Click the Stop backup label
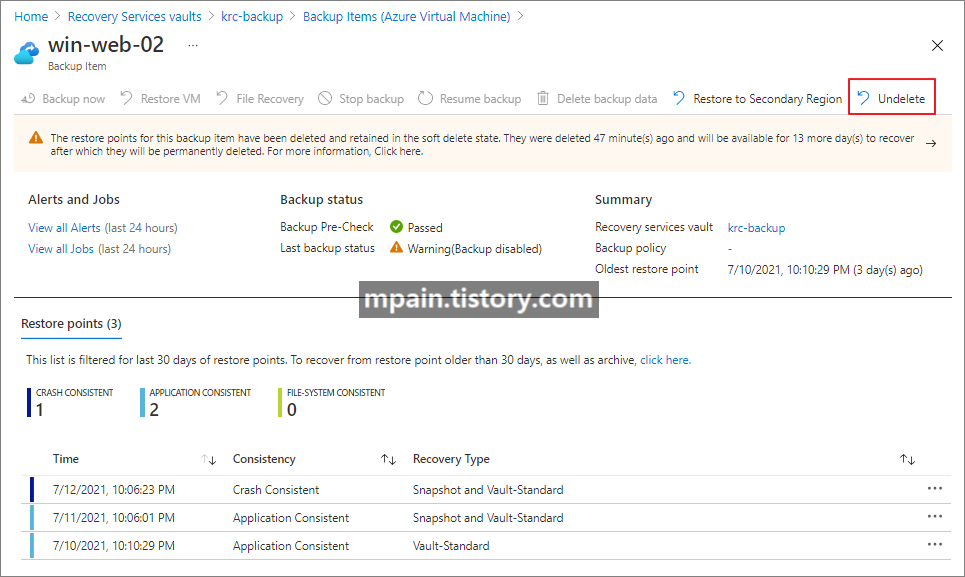 click(x=371, y=98)
